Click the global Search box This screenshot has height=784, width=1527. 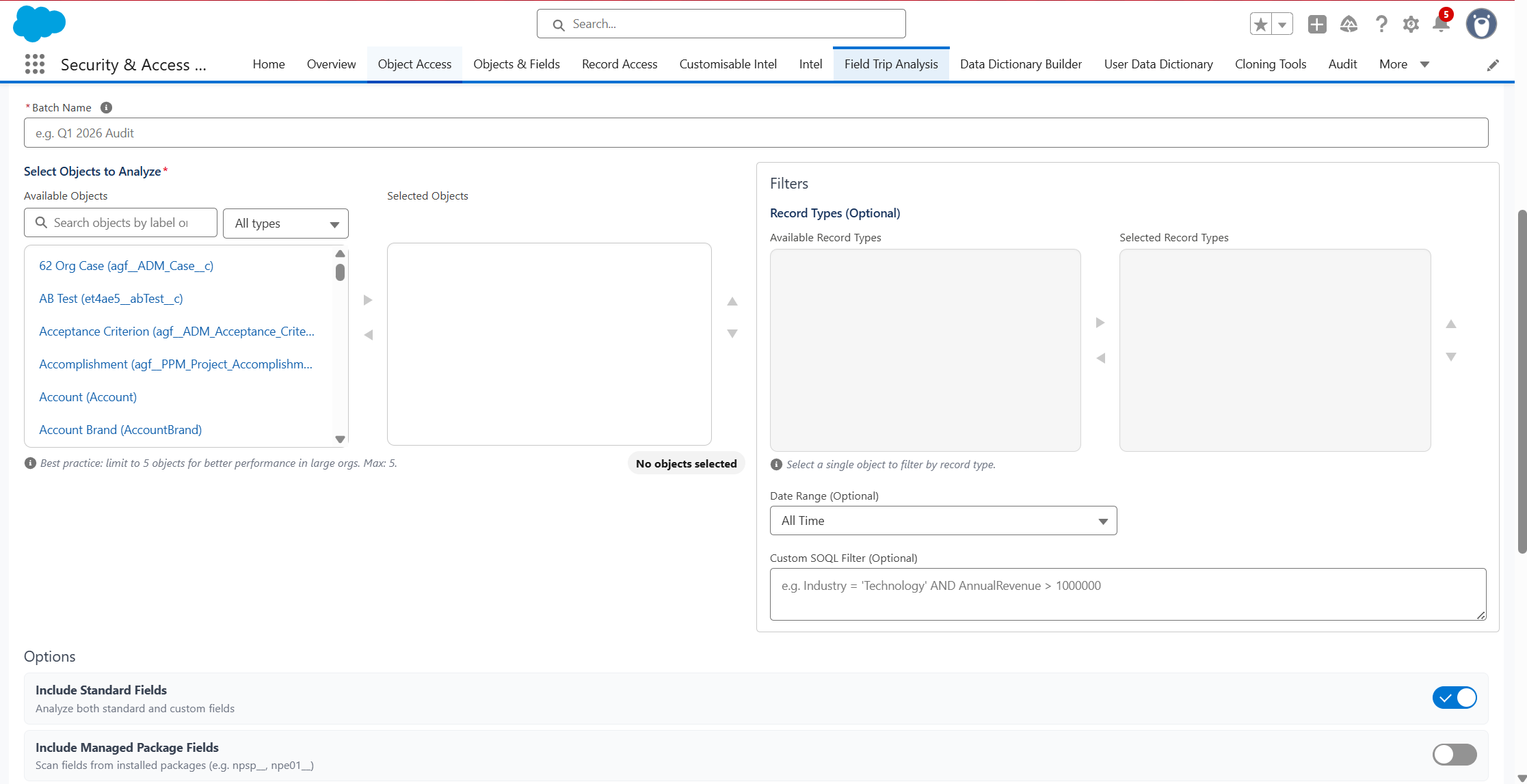pyautogui.click(x=721, y=24)
